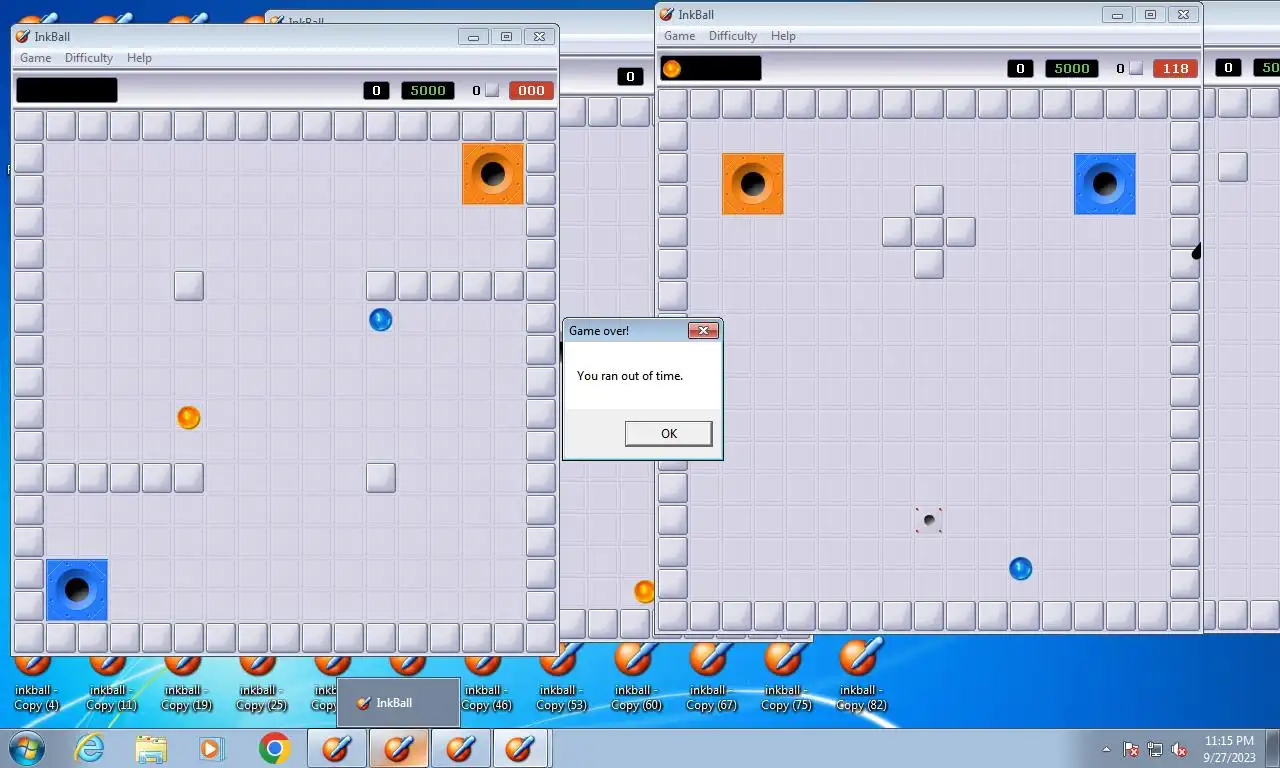Click the highlighted InkBall taskbar button
The image size is (1280, 768).
(x=399, y=748)
